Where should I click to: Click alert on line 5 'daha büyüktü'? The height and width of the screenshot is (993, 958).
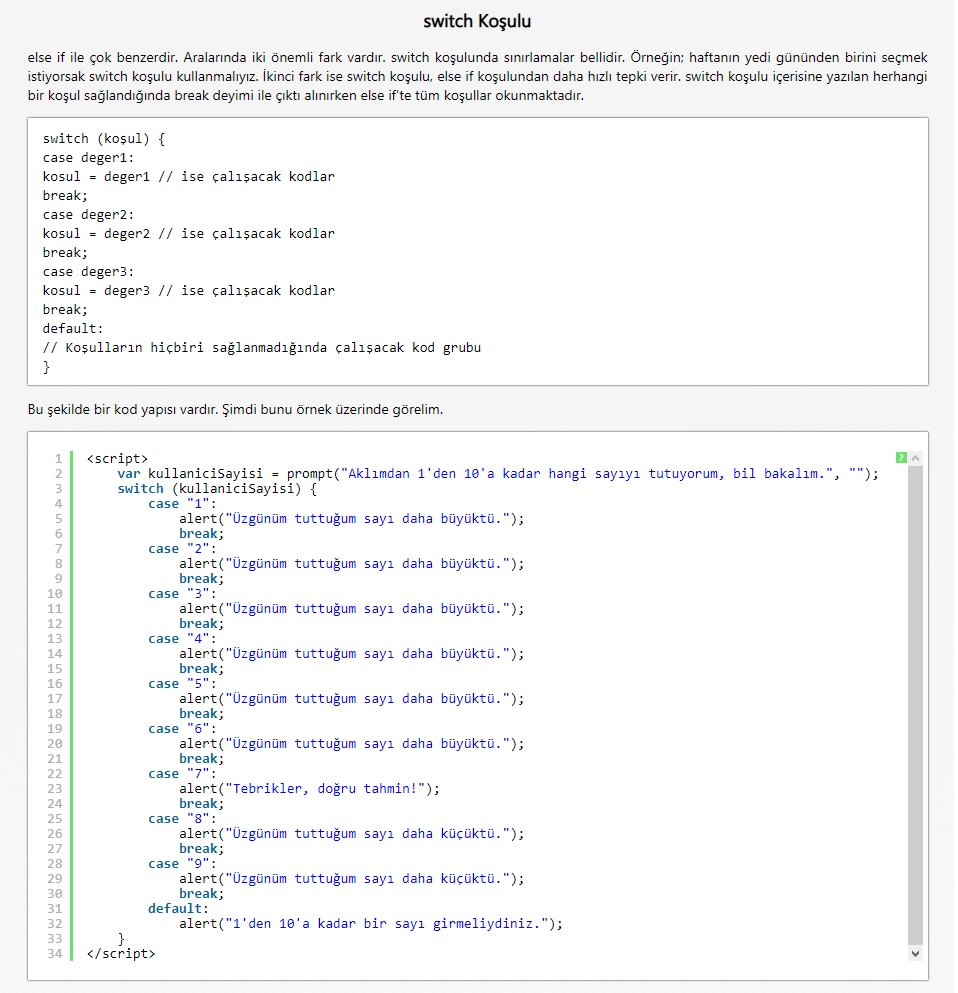pyautogui.click(x=351, y=519)
